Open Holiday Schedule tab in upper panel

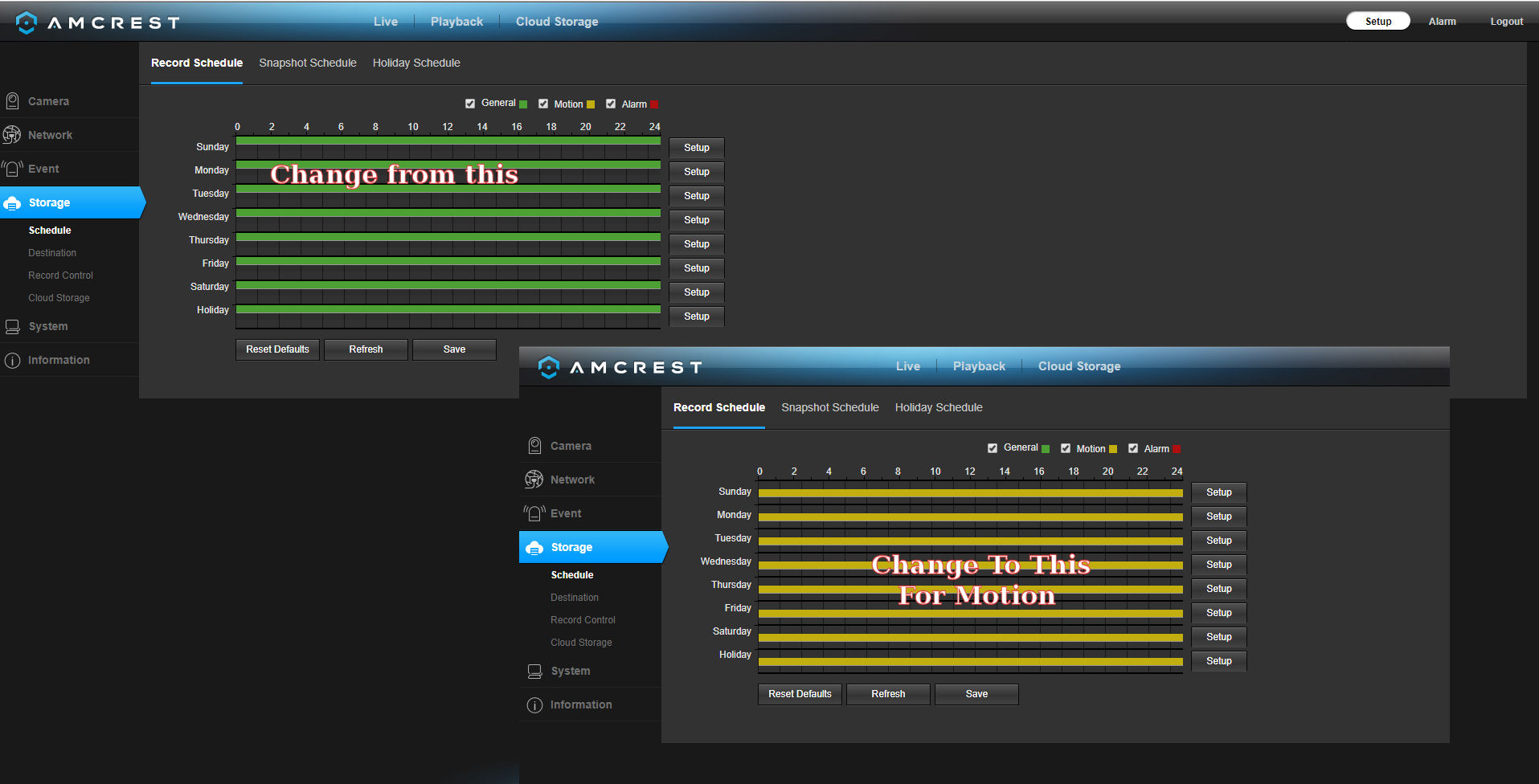416,63
